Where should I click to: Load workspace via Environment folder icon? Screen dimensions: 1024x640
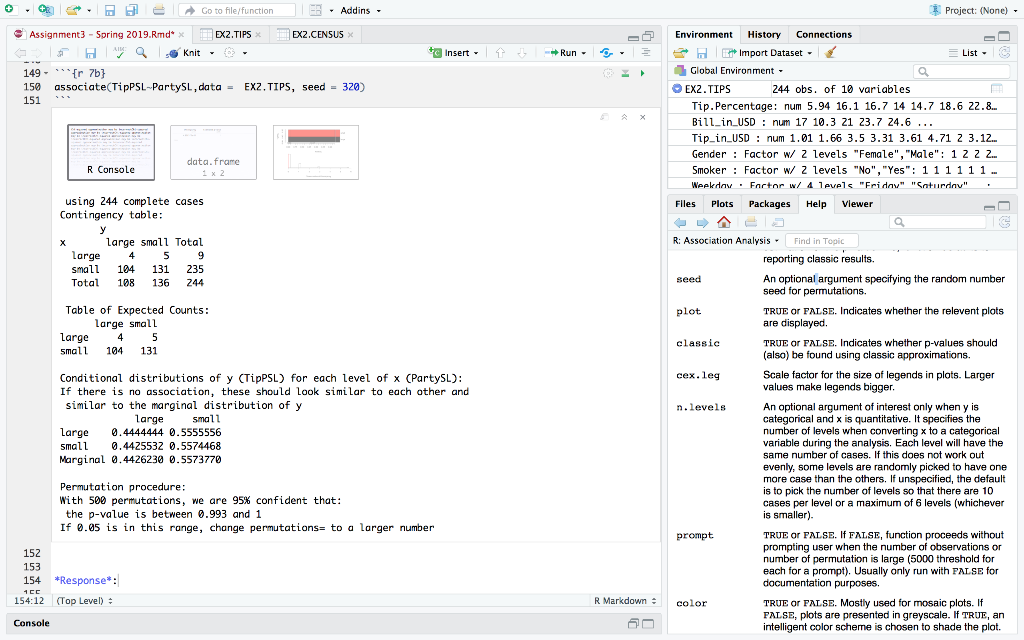680,53
